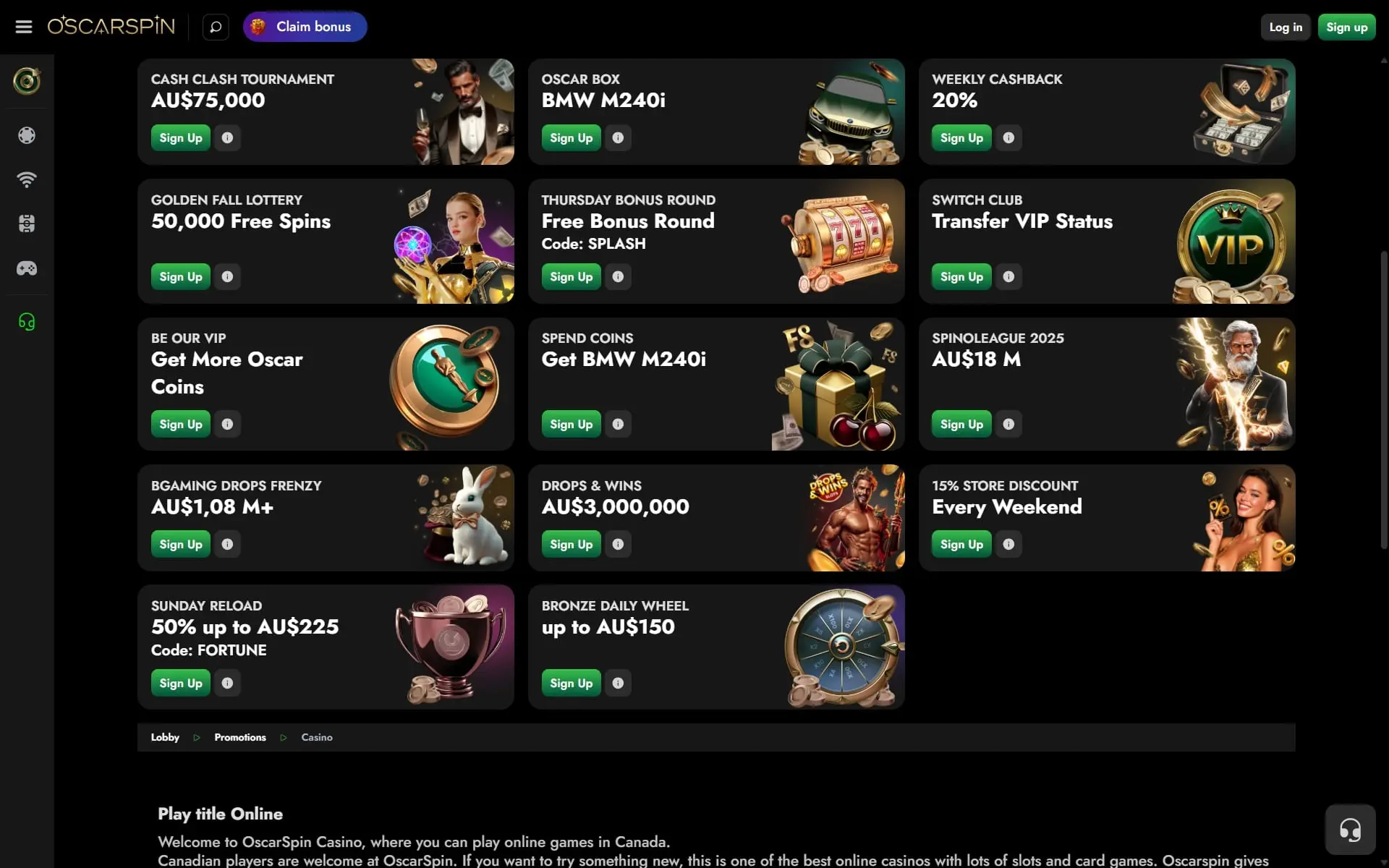The width and height of the screenshot is (1389, 868).
Task: Show info for Drops & Wins promotion
Action: point(618,544)
